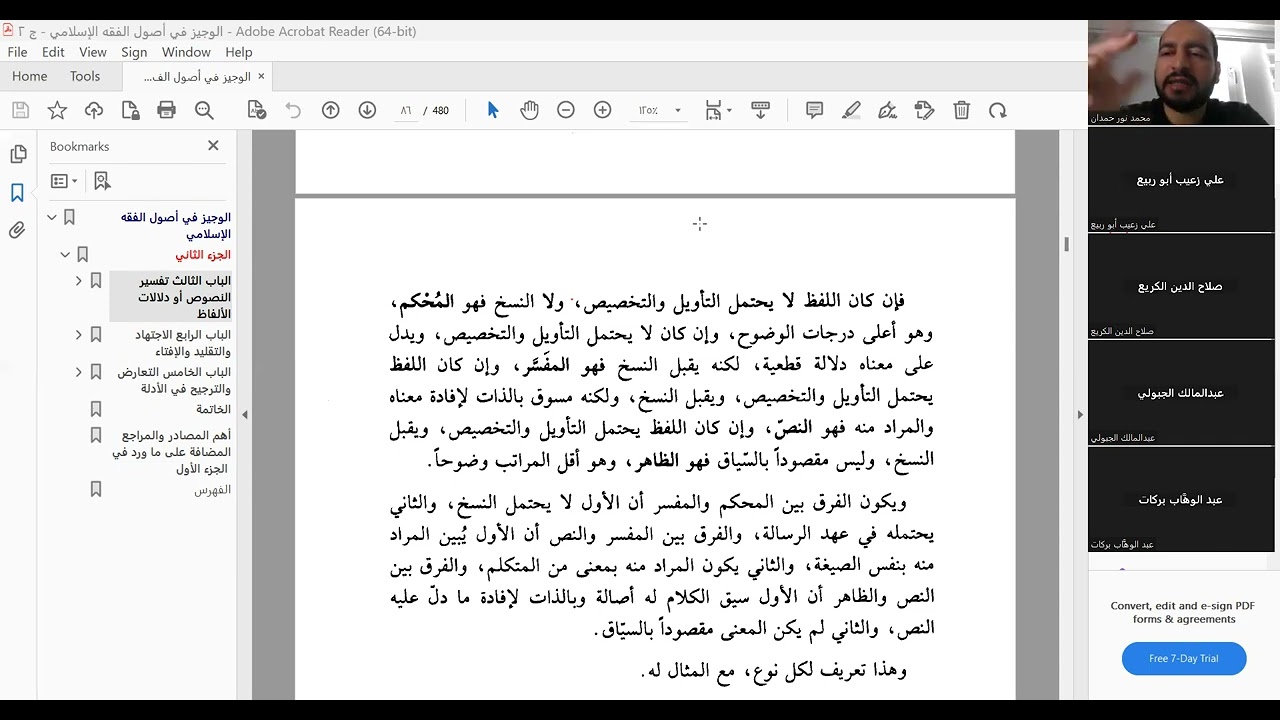Viewport: 1280px width, 720px height.
Task: Open the fit page options dropdown
Action: [718, 111]
